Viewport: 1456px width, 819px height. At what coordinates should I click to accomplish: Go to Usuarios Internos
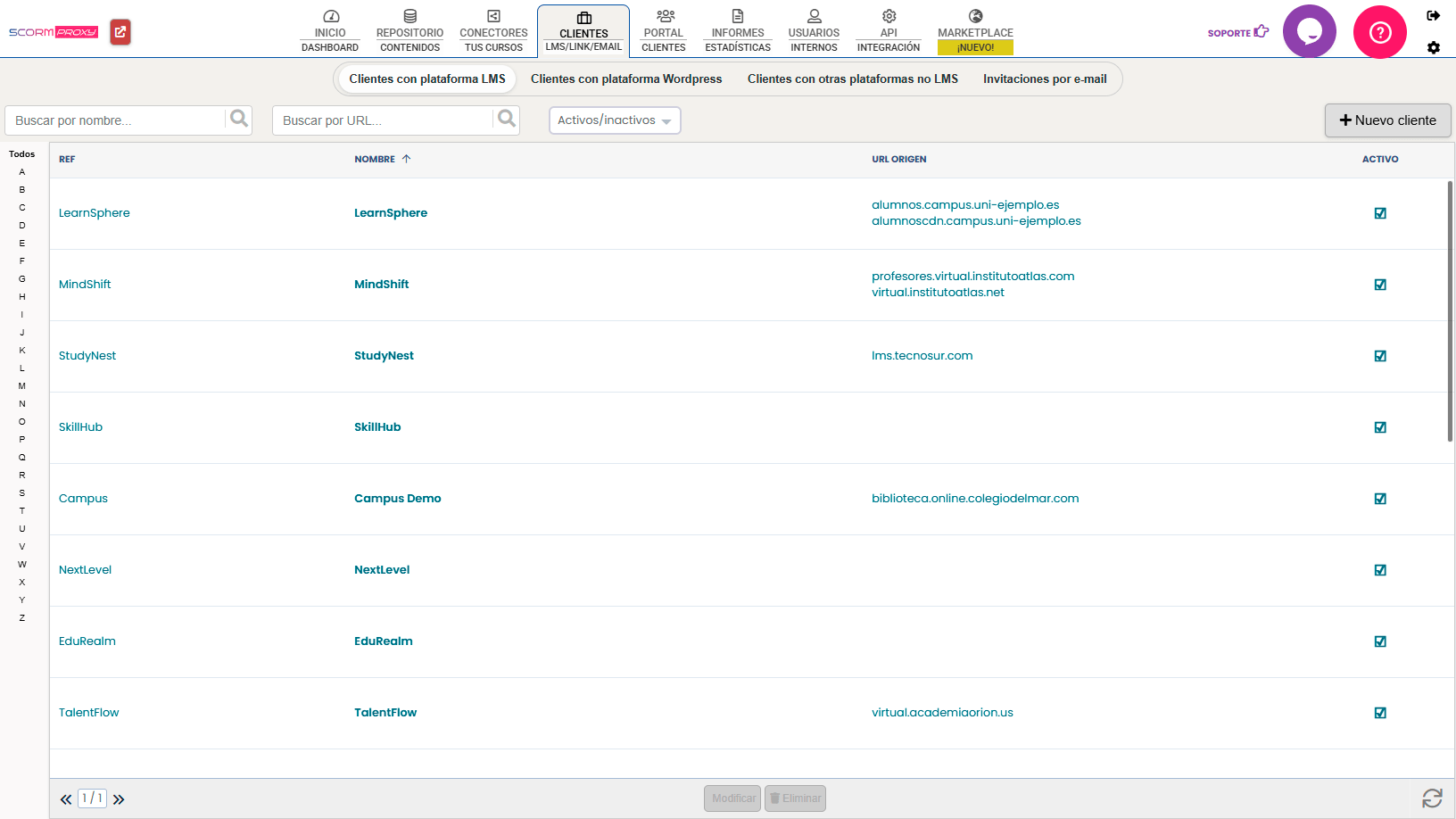point(814,31)
